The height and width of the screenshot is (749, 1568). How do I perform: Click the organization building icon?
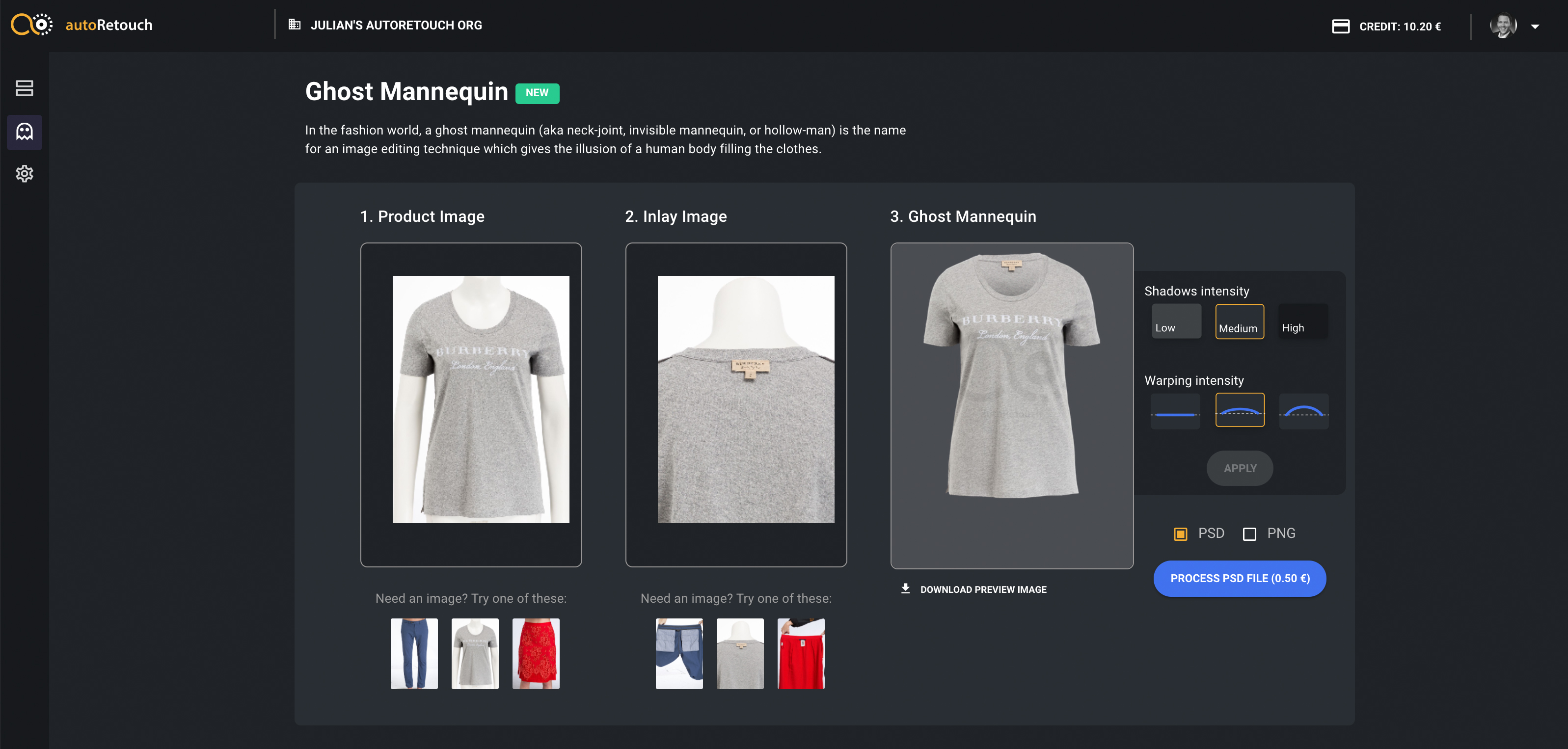tap(295, 25)
